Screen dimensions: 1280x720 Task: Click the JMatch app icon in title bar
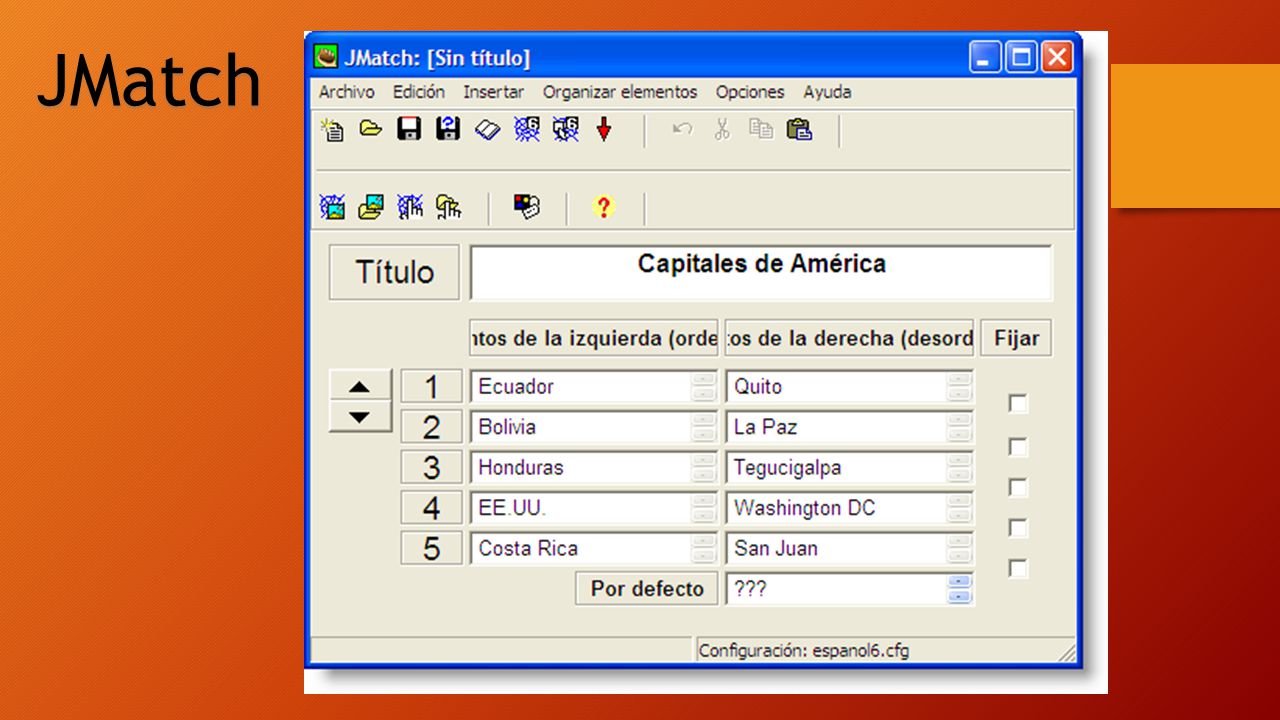click(x=326, y=56)
